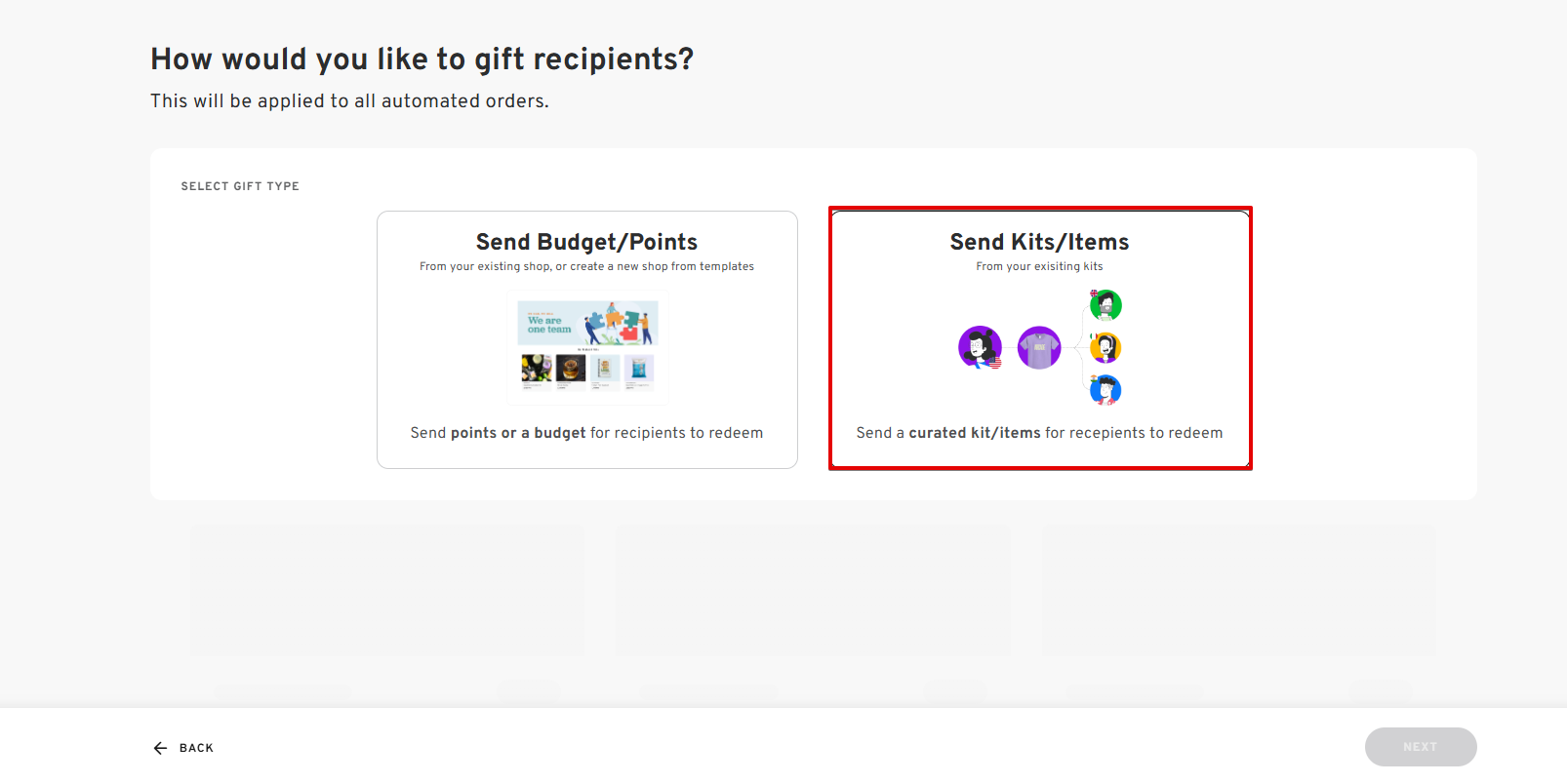Select the Send Budget/Points card heading
This screenshot has height=784, width=1567.
tap(586, 242)
